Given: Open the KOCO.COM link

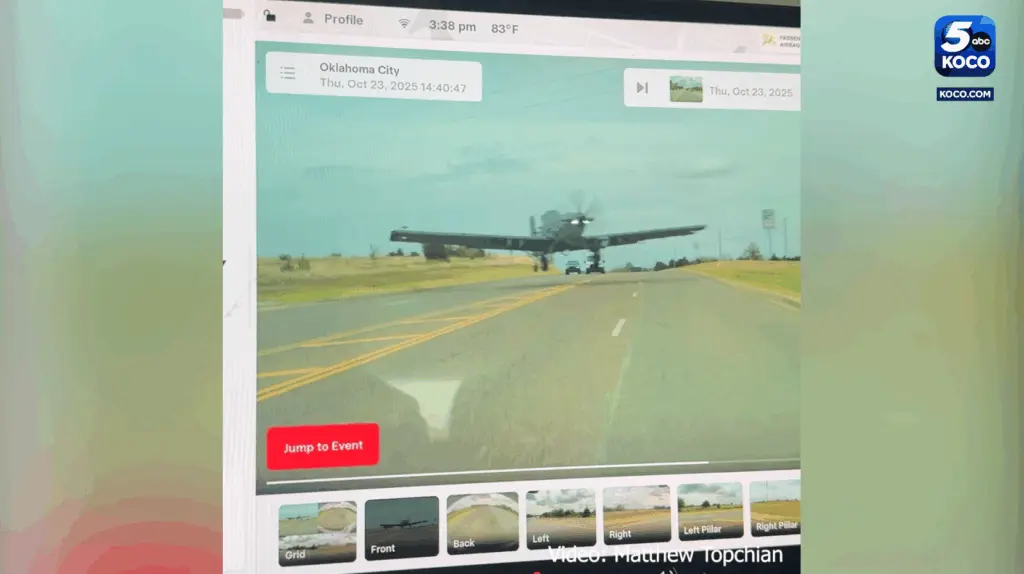Looking at the screenshot, I should 964,94.
